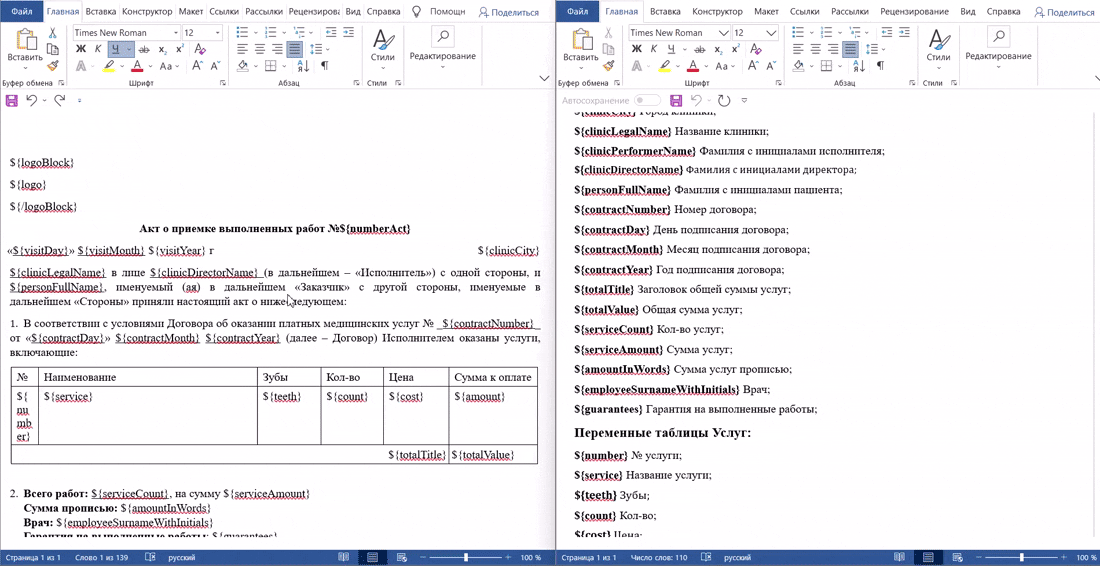Click zoom slider handle in left status bar

click(466, 557)
